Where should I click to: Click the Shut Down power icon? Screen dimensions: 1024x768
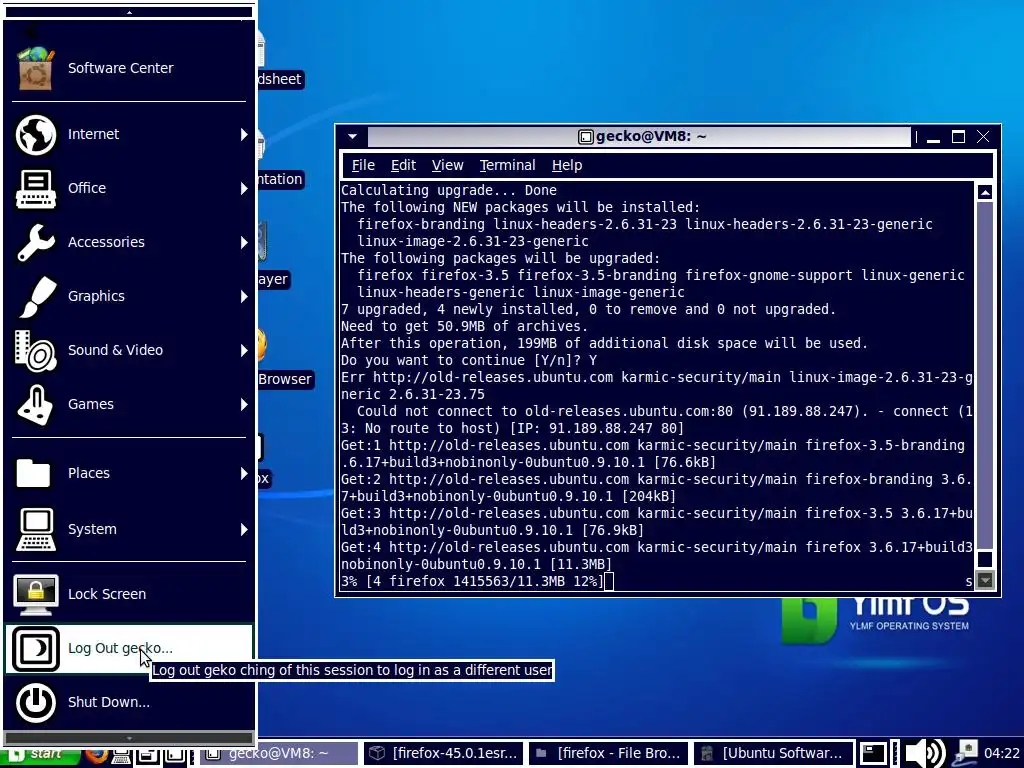pos(35,702)
